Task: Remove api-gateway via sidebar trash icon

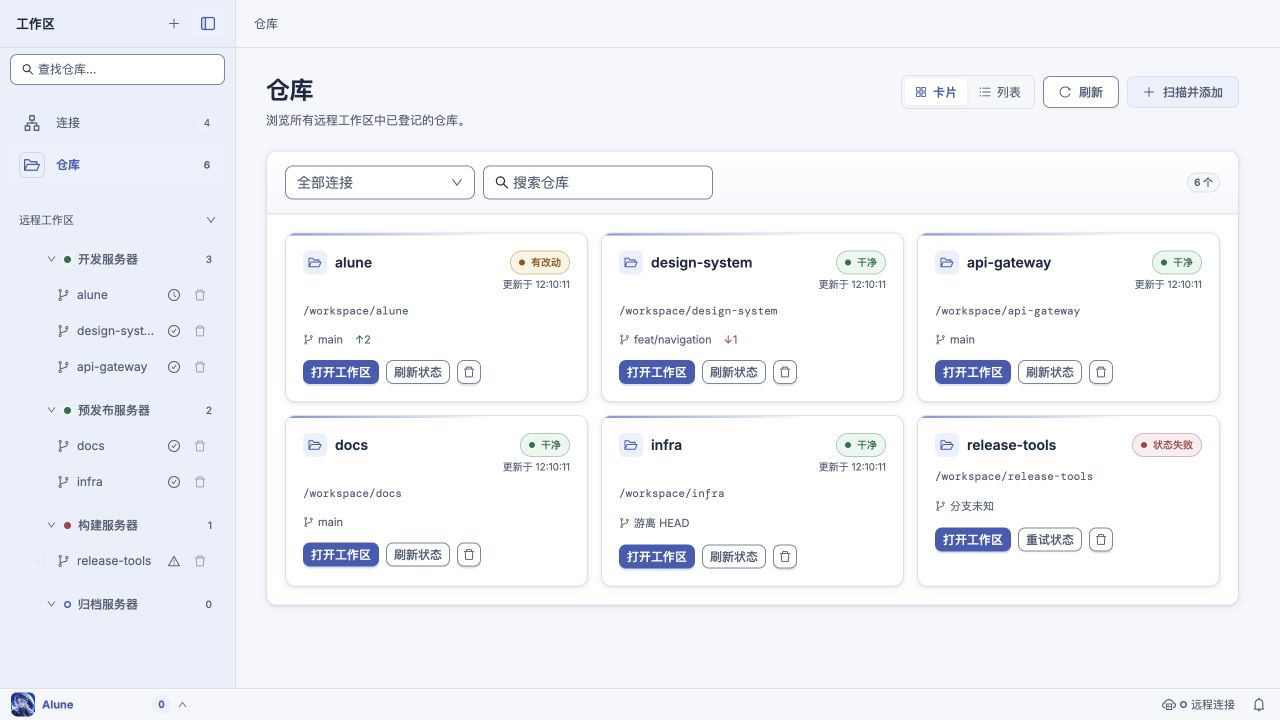Action: (200, 367)
